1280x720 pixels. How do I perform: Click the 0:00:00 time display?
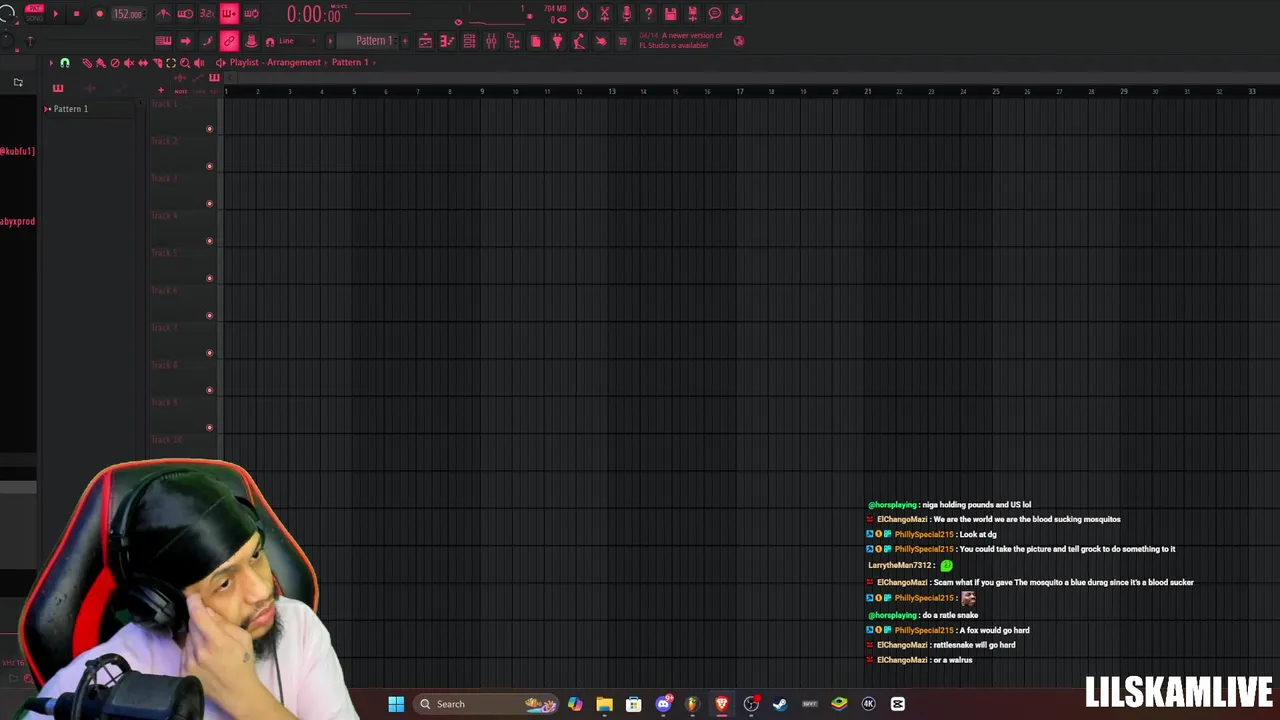[x=313, y=14]
